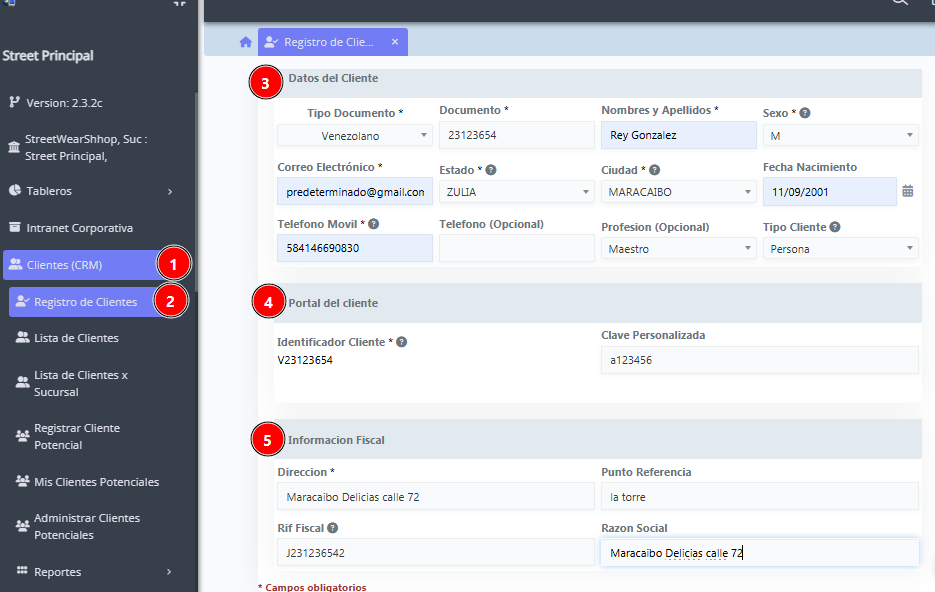Click the Clave Personalizada input field

(759, 360)
